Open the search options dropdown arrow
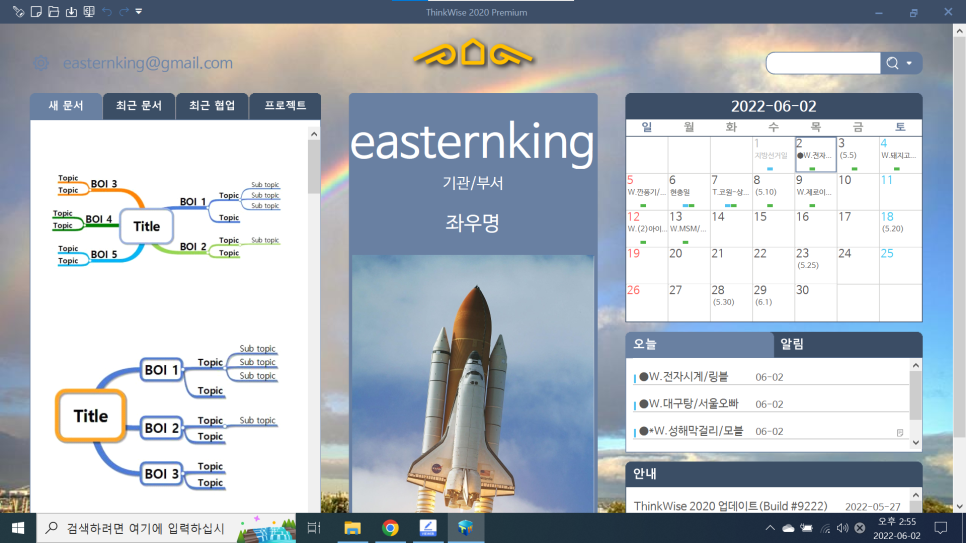Viewport: 966px width, 543px height. coord(909,63)
